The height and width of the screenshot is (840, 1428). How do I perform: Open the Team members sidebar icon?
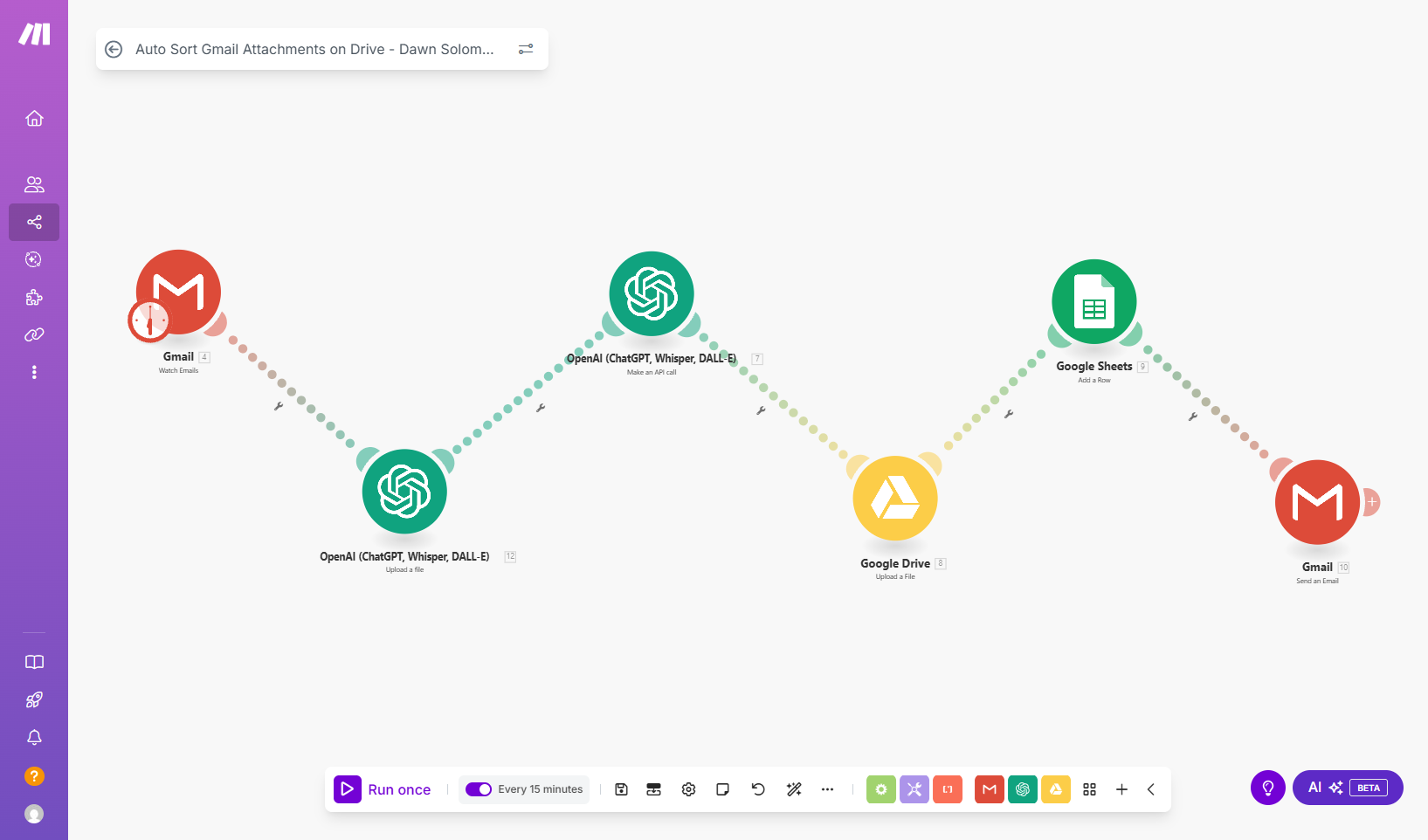pyautogui.click(x=34, y=184)
